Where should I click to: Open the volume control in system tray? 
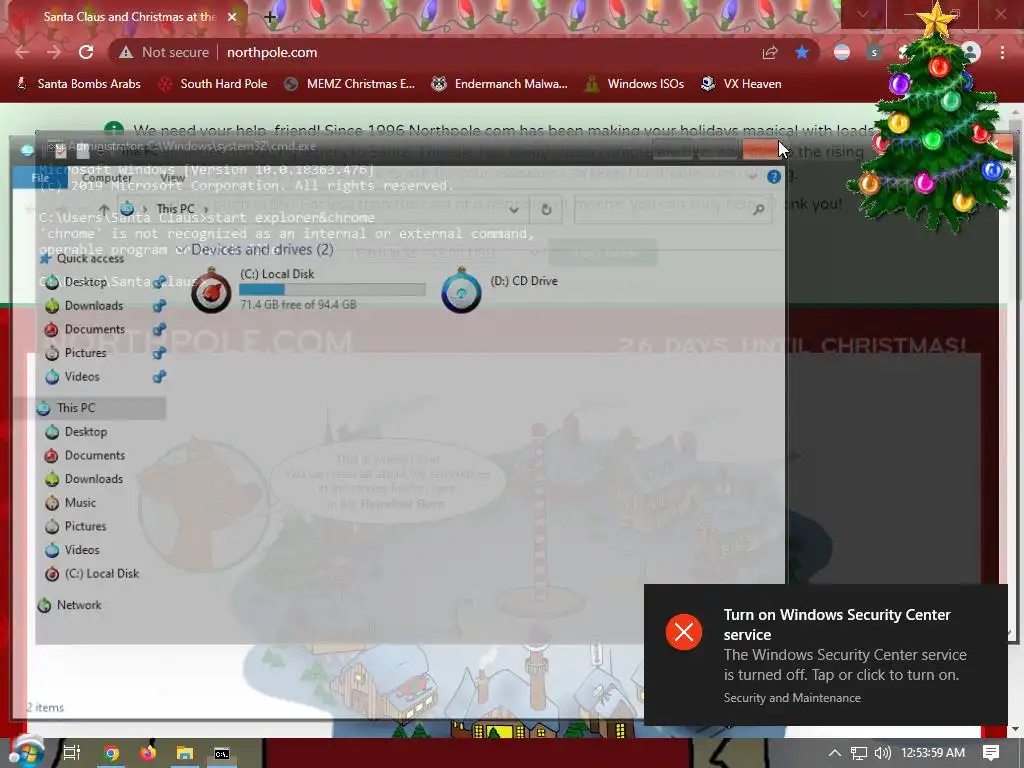pos(882,753)
